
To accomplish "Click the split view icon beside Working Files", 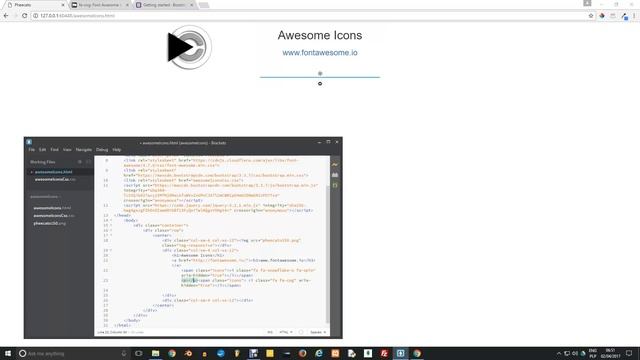I will pyautogui.click(x=89, y=162).
